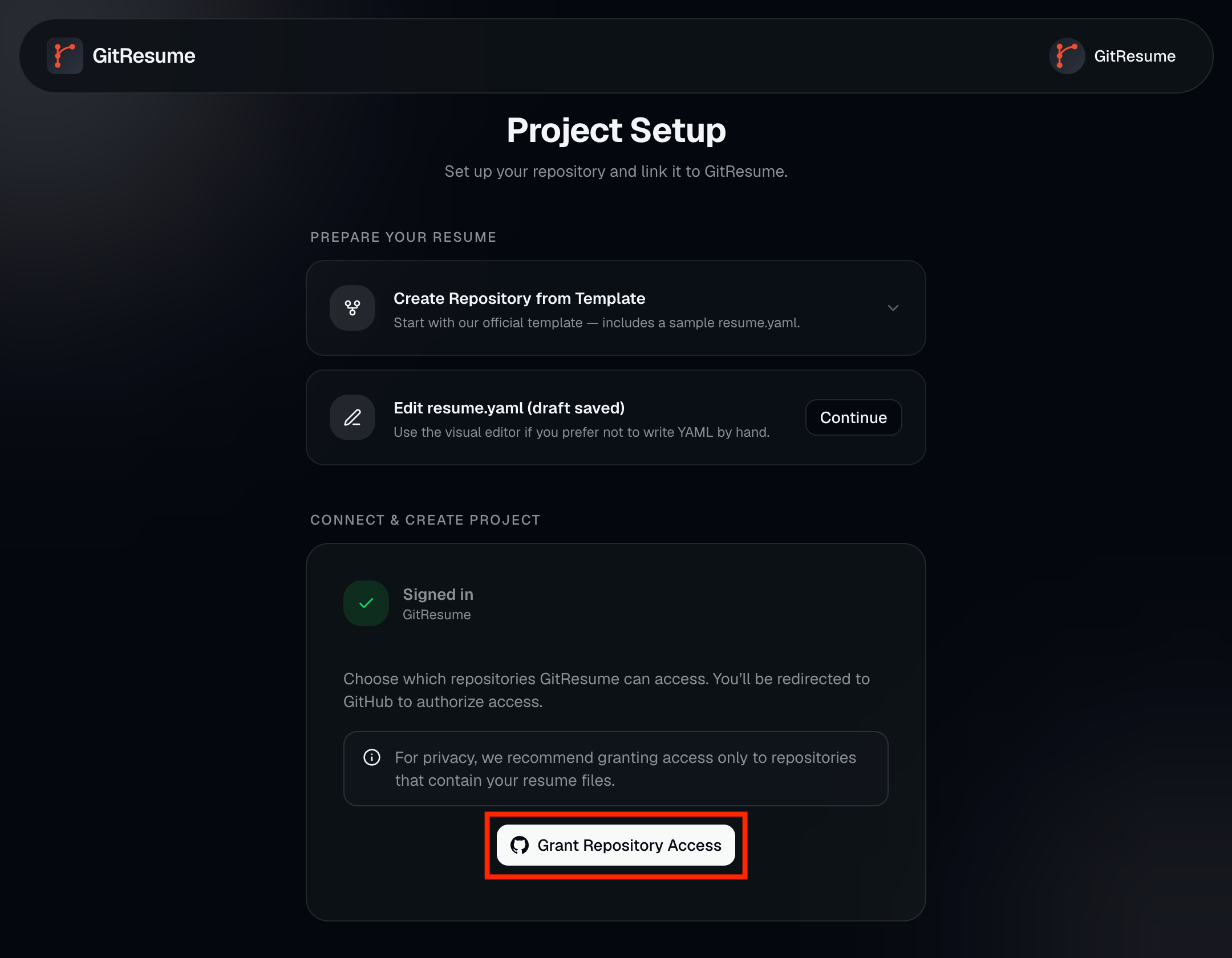Viewport: 1232px width, 958px height.
Task: Click the privacy recommendation notice text
Action: click(626, 769)
